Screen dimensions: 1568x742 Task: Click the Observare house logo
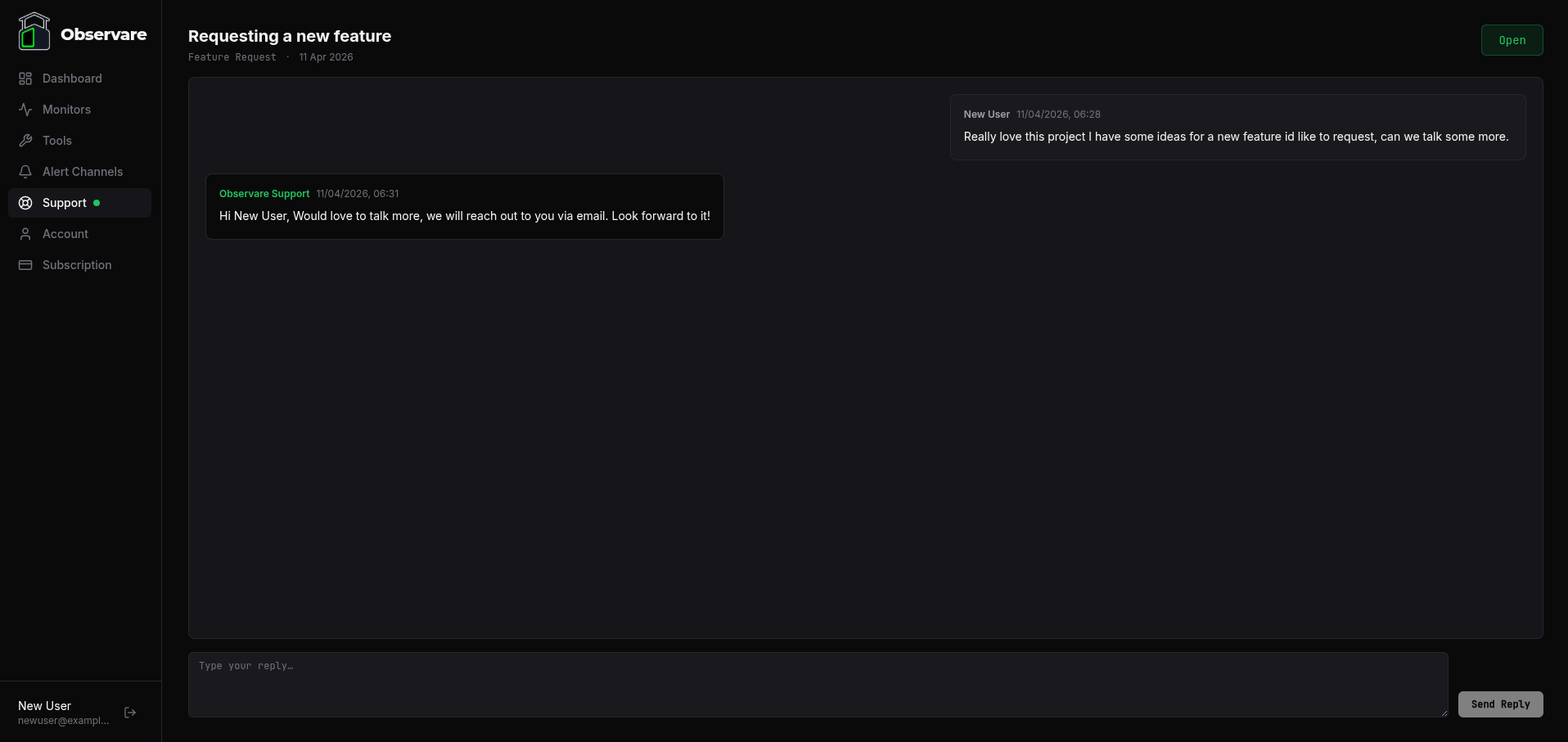pyautogui.click(x=34, y=31)
